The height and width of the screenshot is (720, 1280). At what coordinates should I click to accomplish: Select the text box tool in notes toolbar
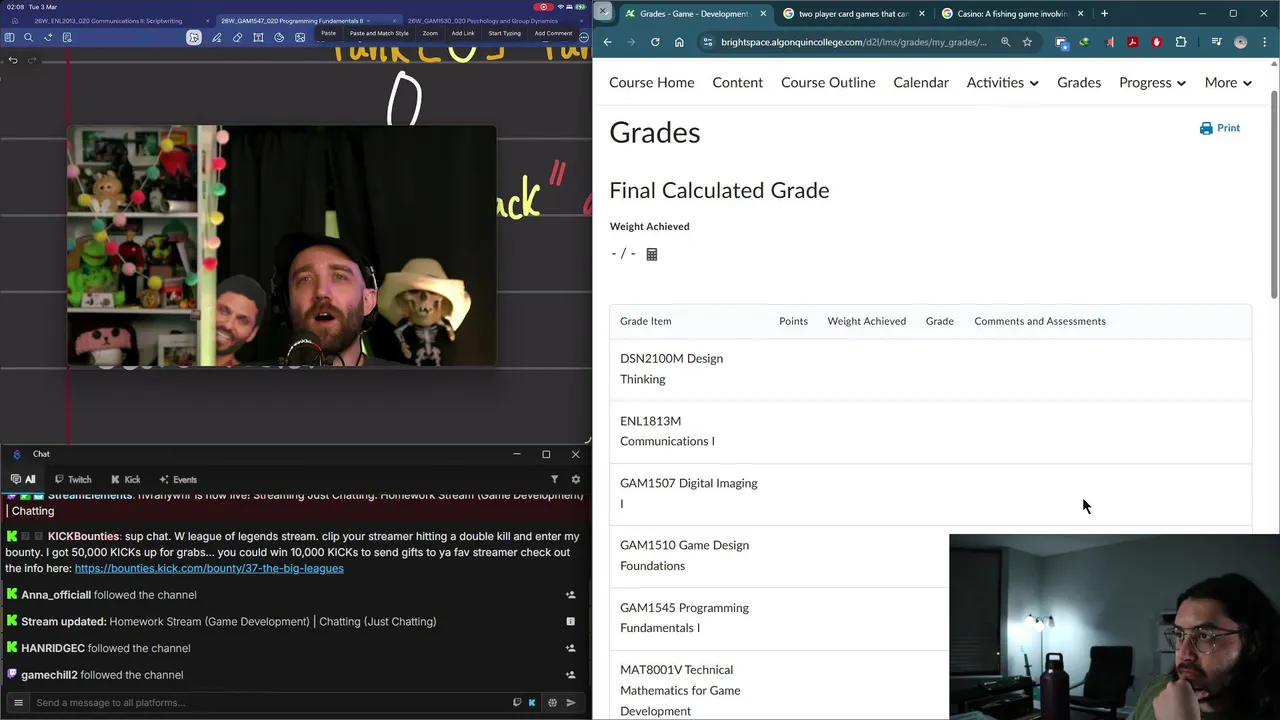tap(258, 37)
